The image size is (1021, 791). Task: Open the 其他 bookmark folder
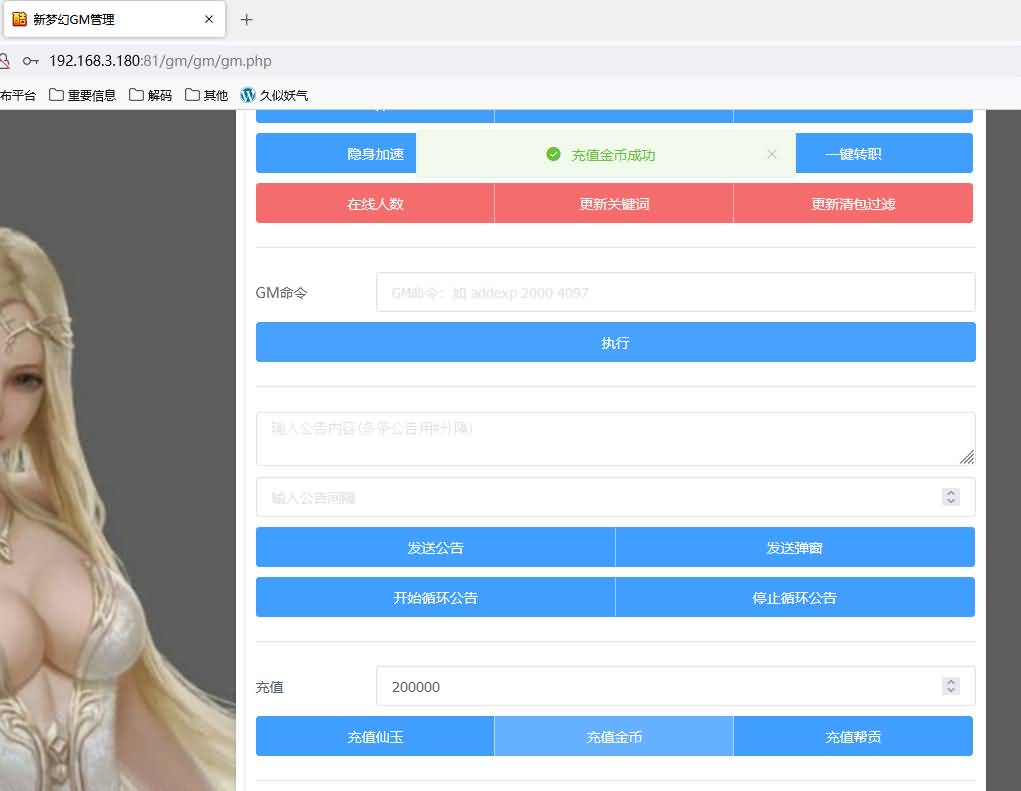tap(206, 96)
